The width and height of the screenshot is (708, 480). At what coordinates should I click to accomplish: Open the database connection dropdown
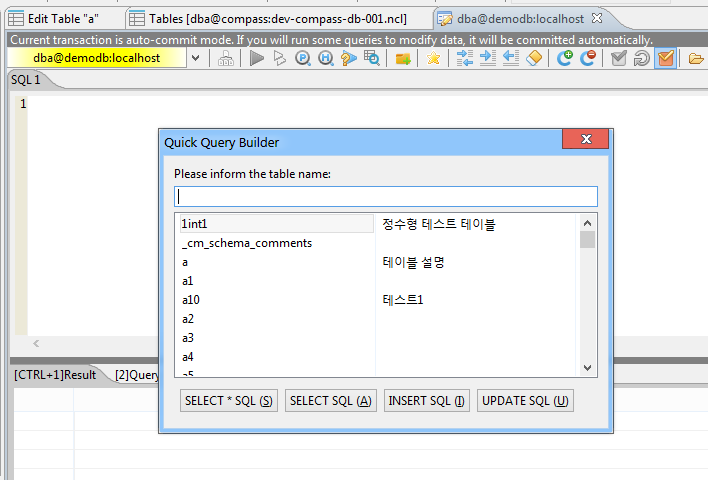click(x=194, y=58)
